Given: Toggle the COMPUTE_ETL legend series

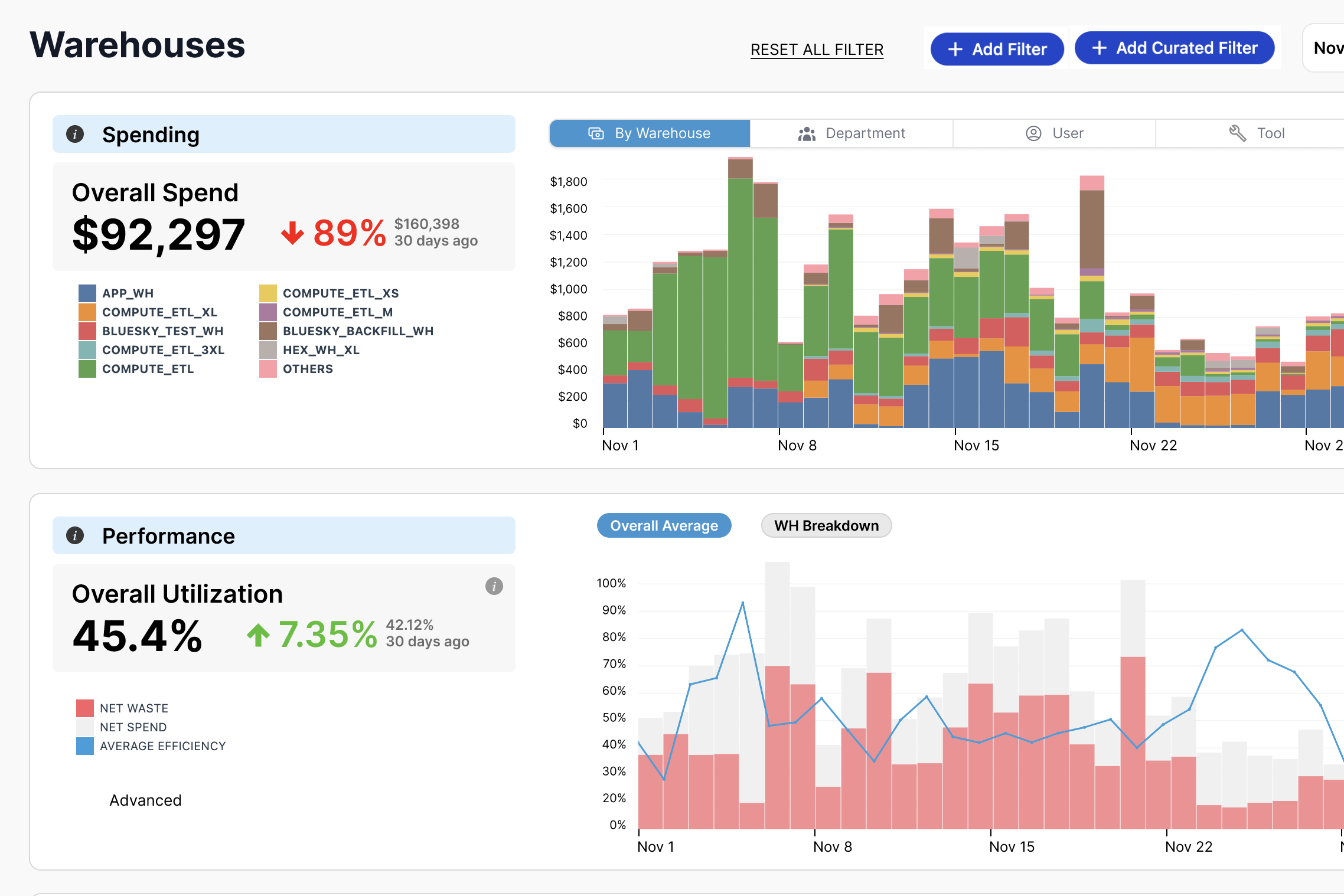Looking at the screenshot, I should (148, 369).
